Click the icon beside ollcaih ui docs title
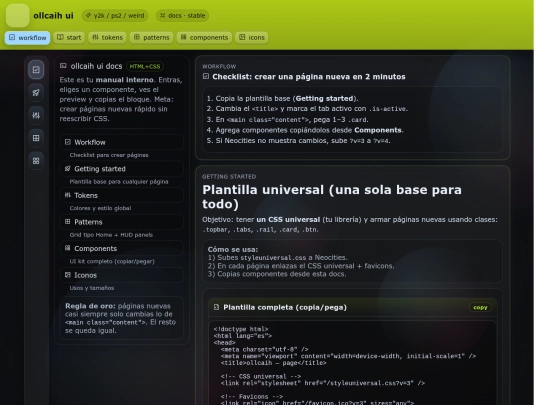Viewport: 540px width, 405px height. 63,65
